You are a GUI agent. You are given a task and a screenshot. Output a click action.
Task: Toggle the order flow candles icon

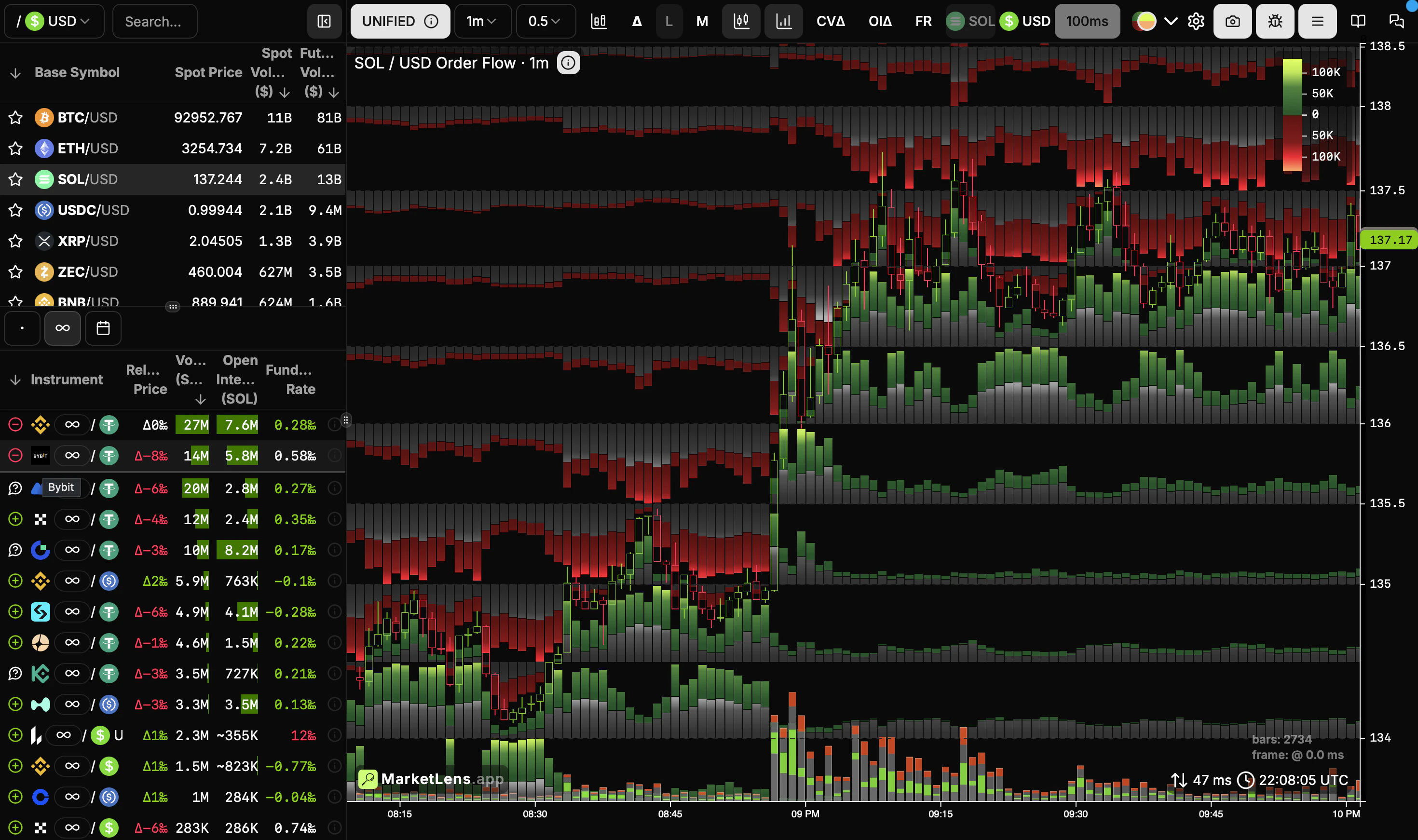(x=741, y=22)
